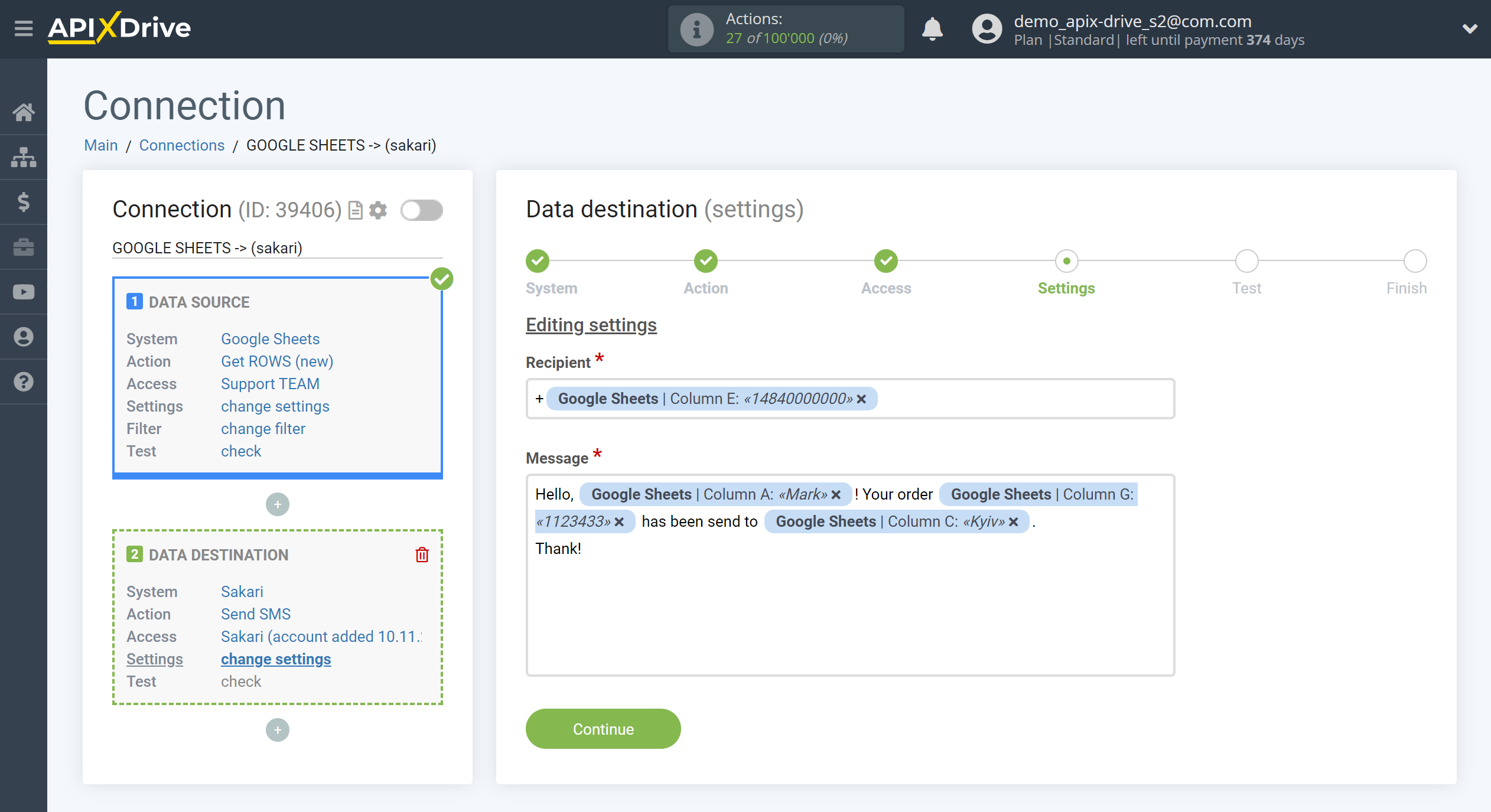Click change settings in the data destination
The width and height of the screenshot is (1491, 812).
pos(276,659)
